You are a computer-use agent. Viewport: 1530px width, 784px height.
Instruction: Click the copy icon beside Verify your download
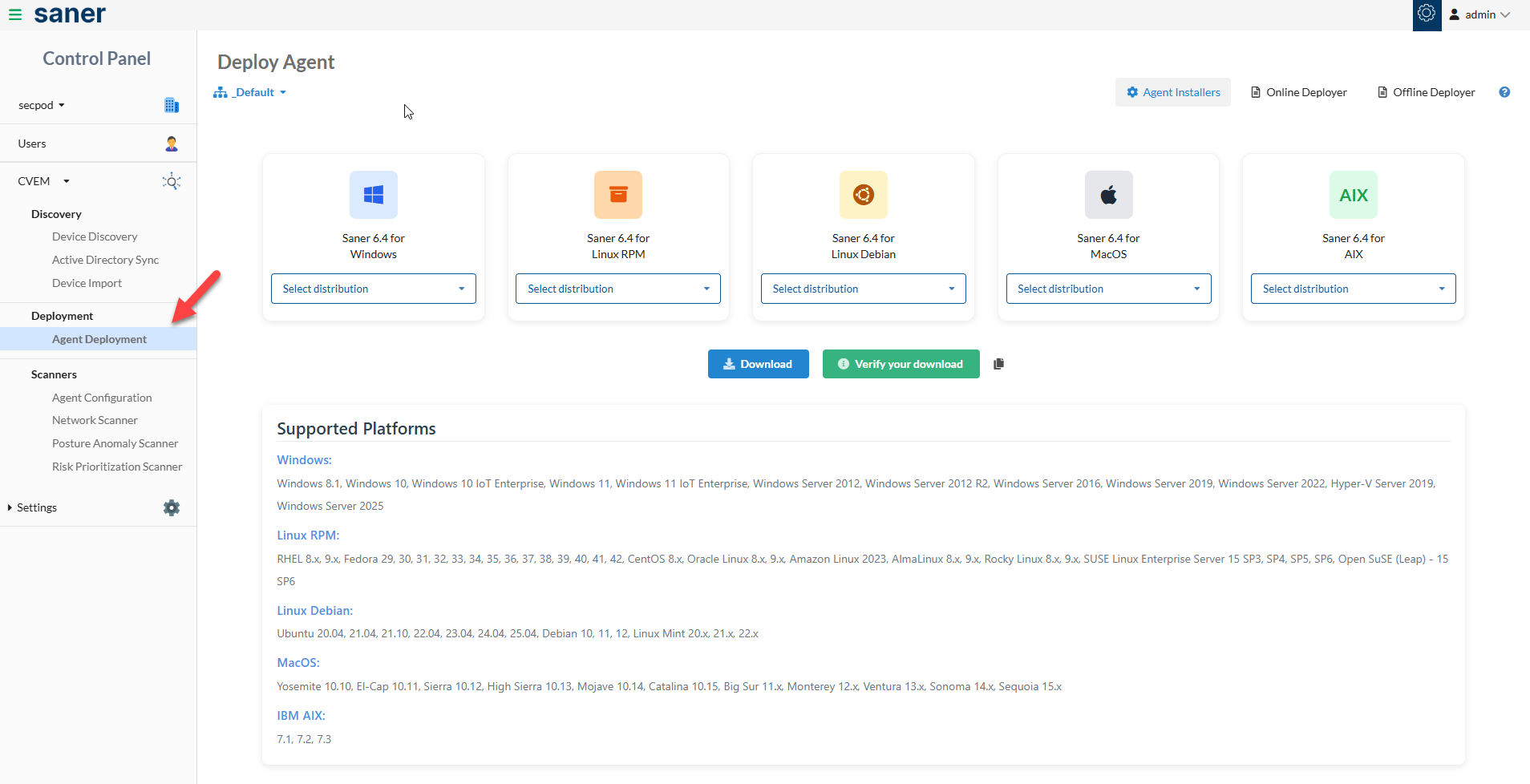pos(998,363)
